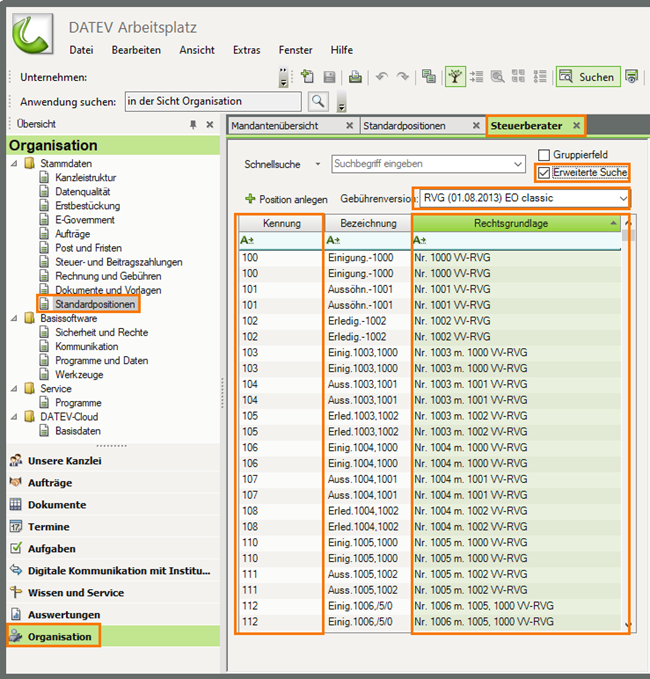650x679 pixels.
Task: Enable the Gruppierfeld checkbox
Action: (544, 155)
